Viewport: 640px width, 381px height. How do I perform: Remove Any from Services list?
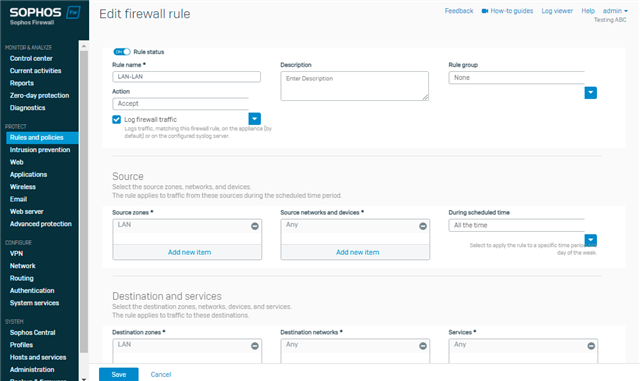[591, 346]
